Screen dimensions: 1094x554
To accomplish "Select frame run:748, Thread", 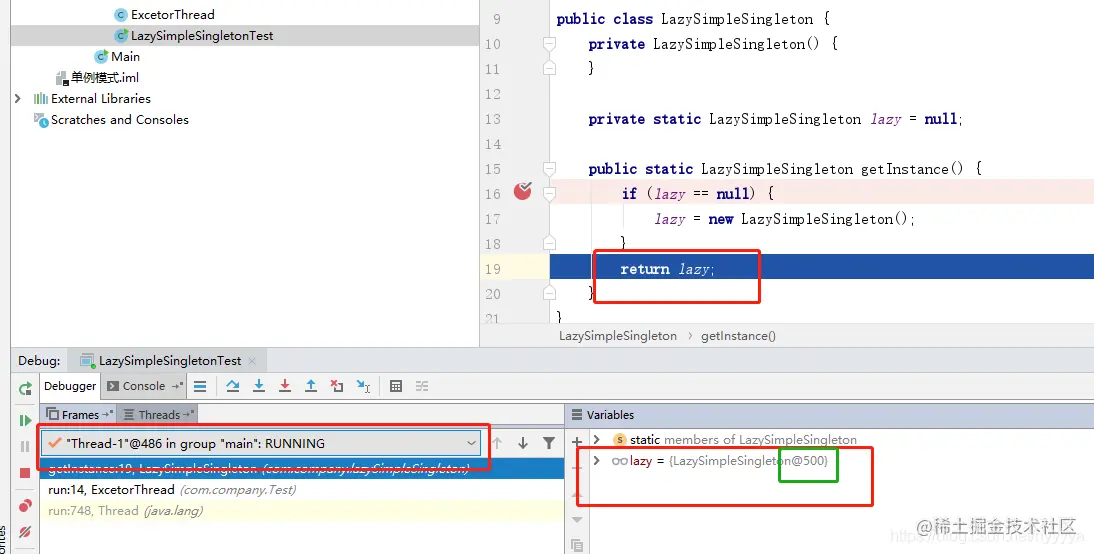I will [x=301, y=511].
